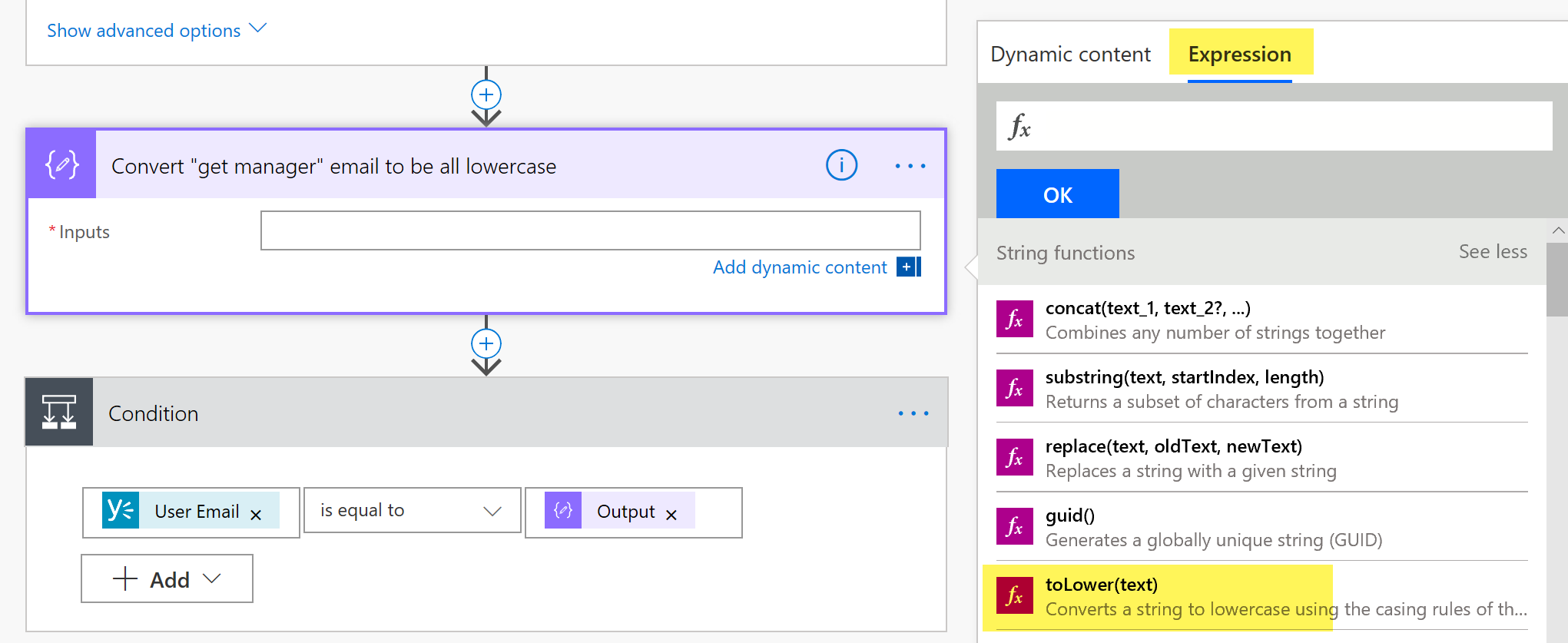This screenshot has width=1568, height=643.
Task: Click the Condition header title
Action: (x=154, y=413)
